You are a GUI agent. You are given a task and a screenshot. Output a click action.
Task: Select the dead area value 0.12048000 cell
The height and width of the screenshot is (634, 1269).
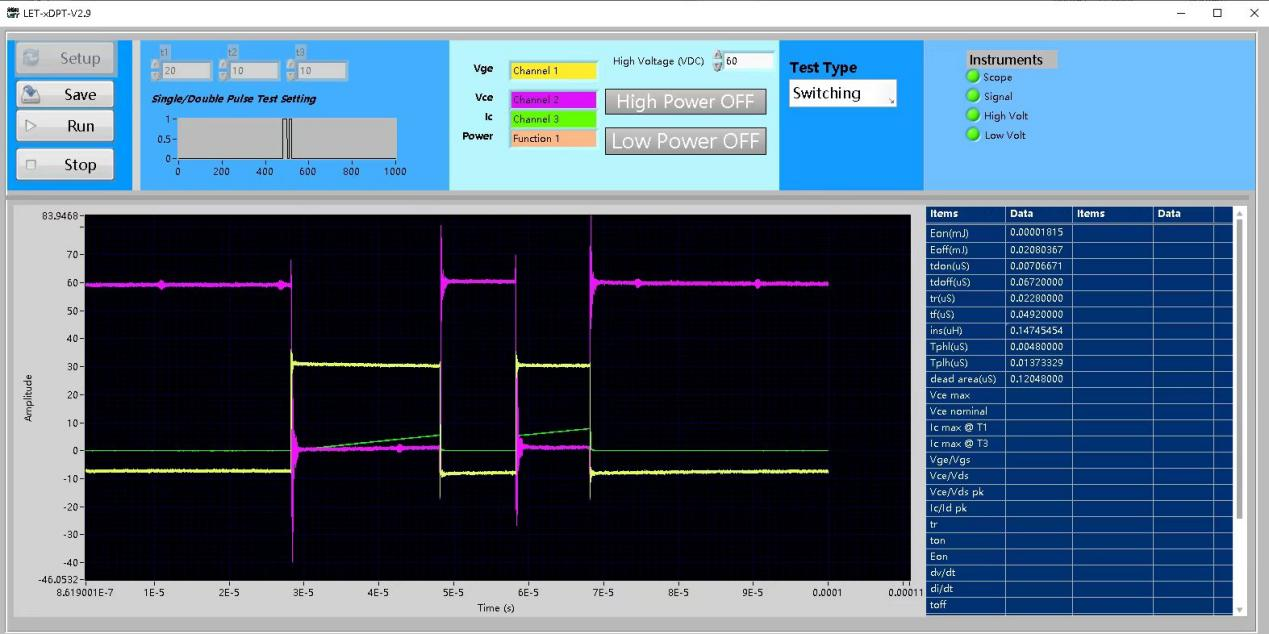click(1039, 379)
